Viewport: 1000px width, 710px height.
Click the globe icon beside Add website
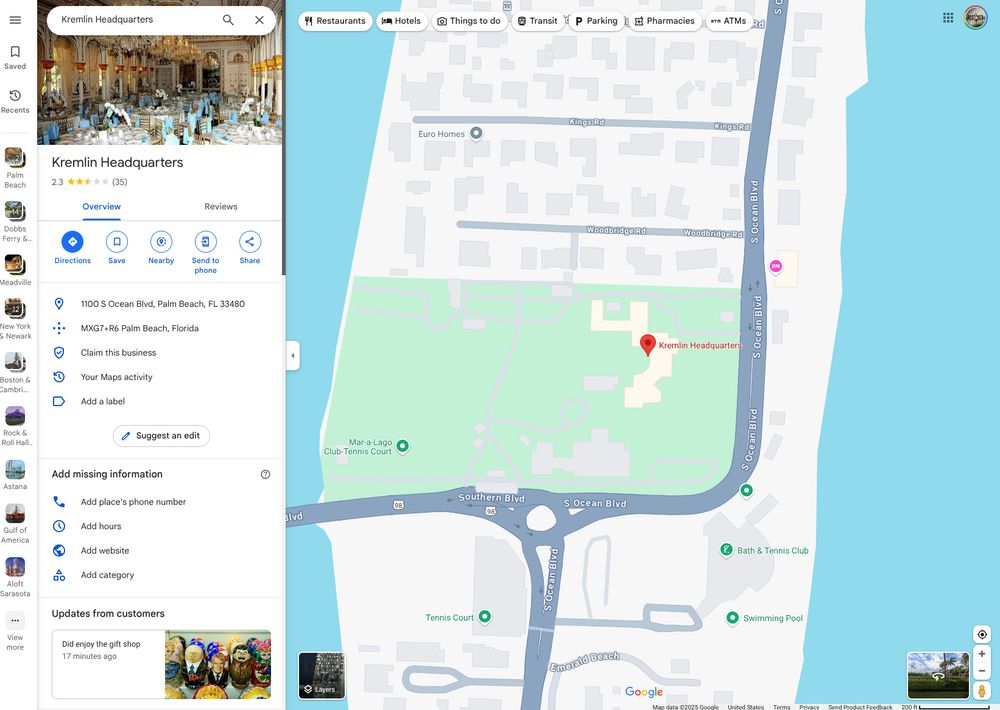click(59, 550)
